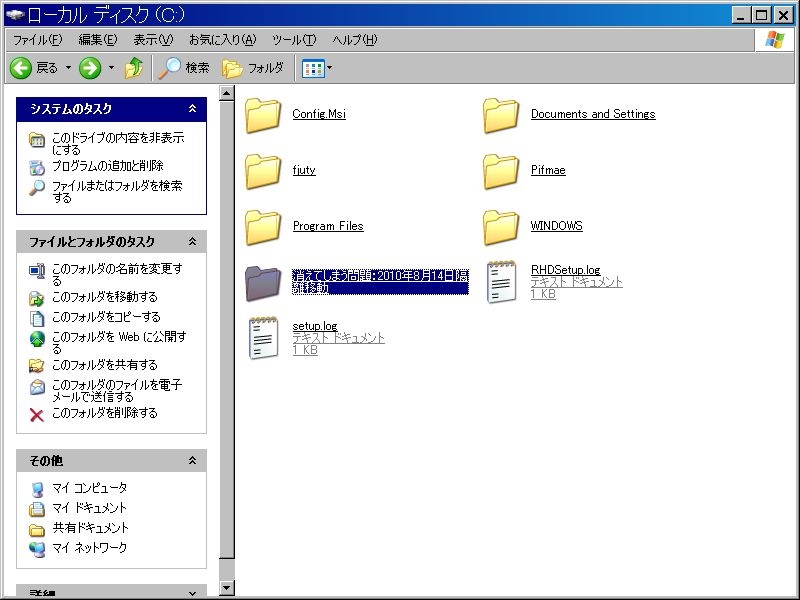Click このドライブの内容を非表示にする link
The height and width of the screenshot is (600, 800).
click(118, 143)
